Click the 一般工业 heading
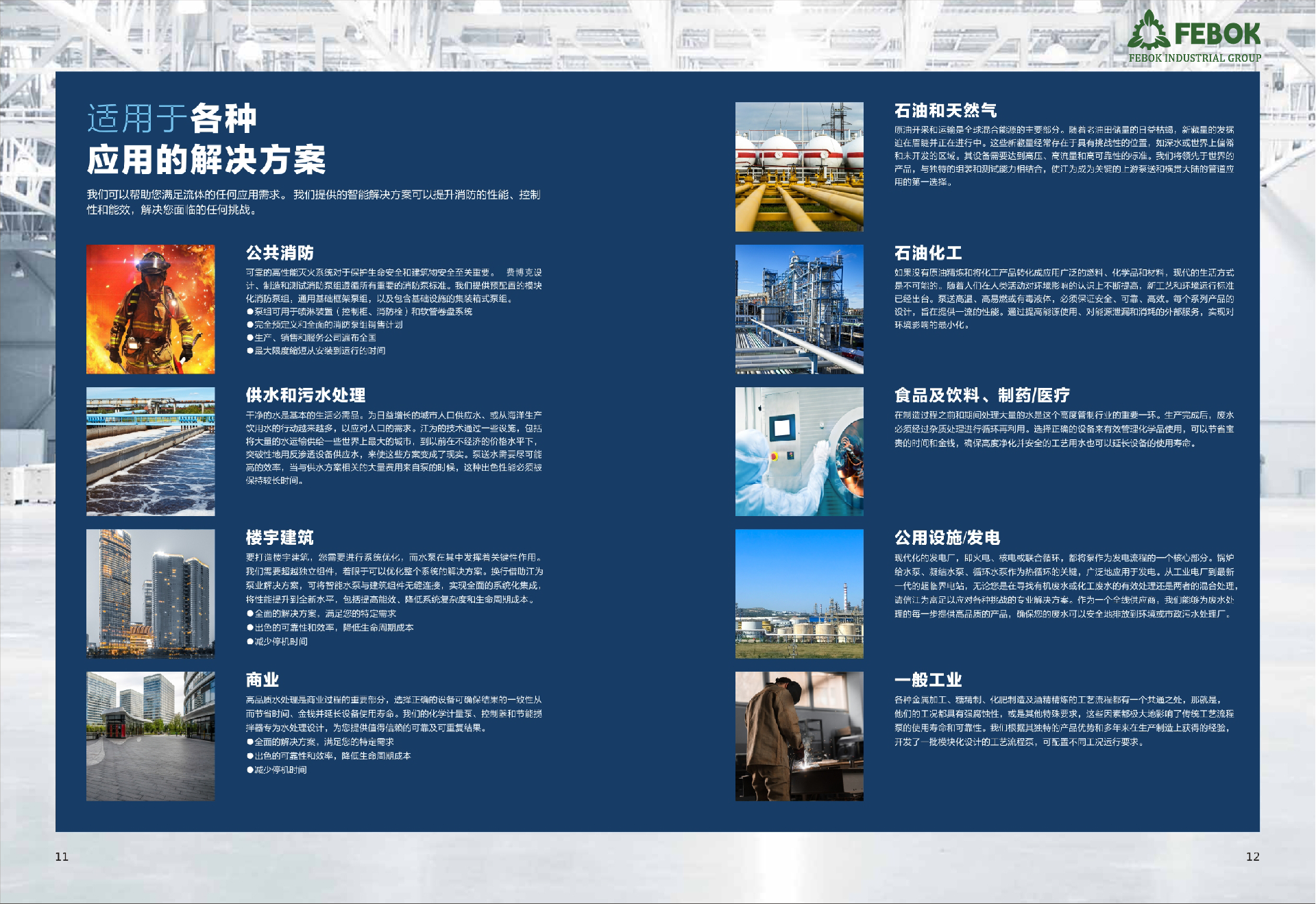 [928, 680]
